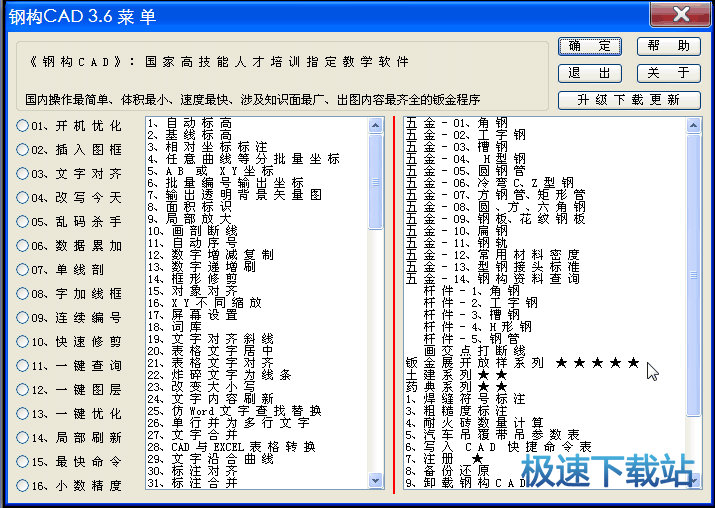
Task: Select 7、注册 star entry
Action: click(445, 459)
